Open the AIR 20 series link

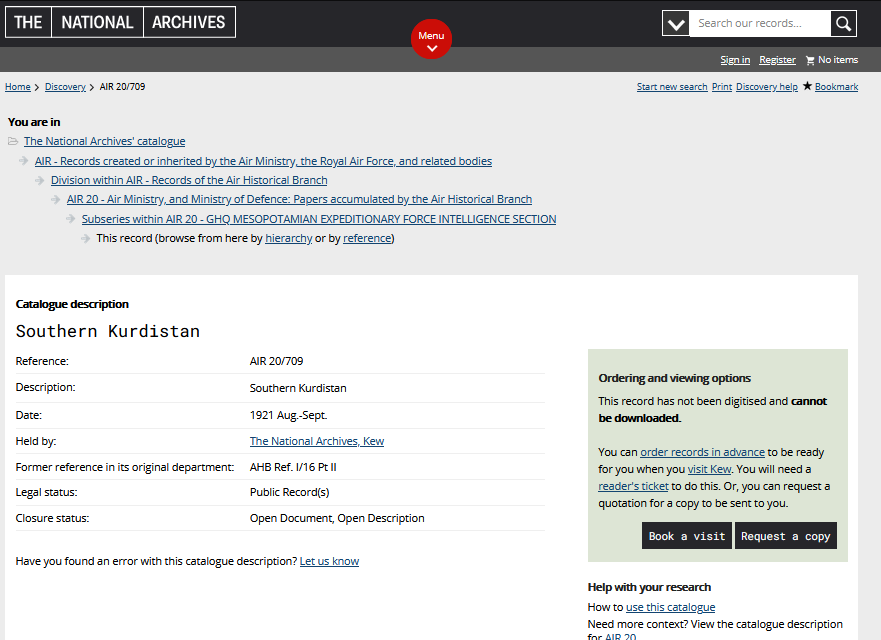click(299, 199)
